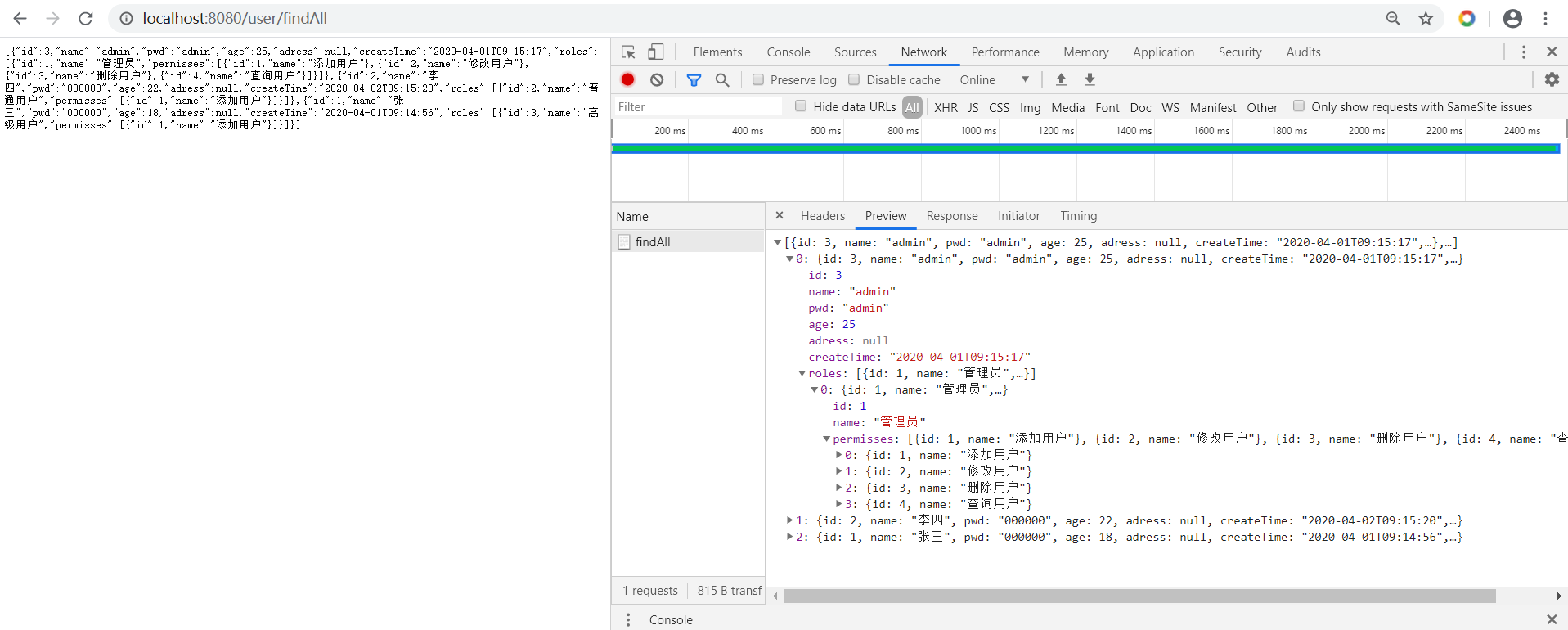Expand permission 2 删除用户
Image resolution: width=1568 pixels, height=630 pixels.
[x=839, y=488]
